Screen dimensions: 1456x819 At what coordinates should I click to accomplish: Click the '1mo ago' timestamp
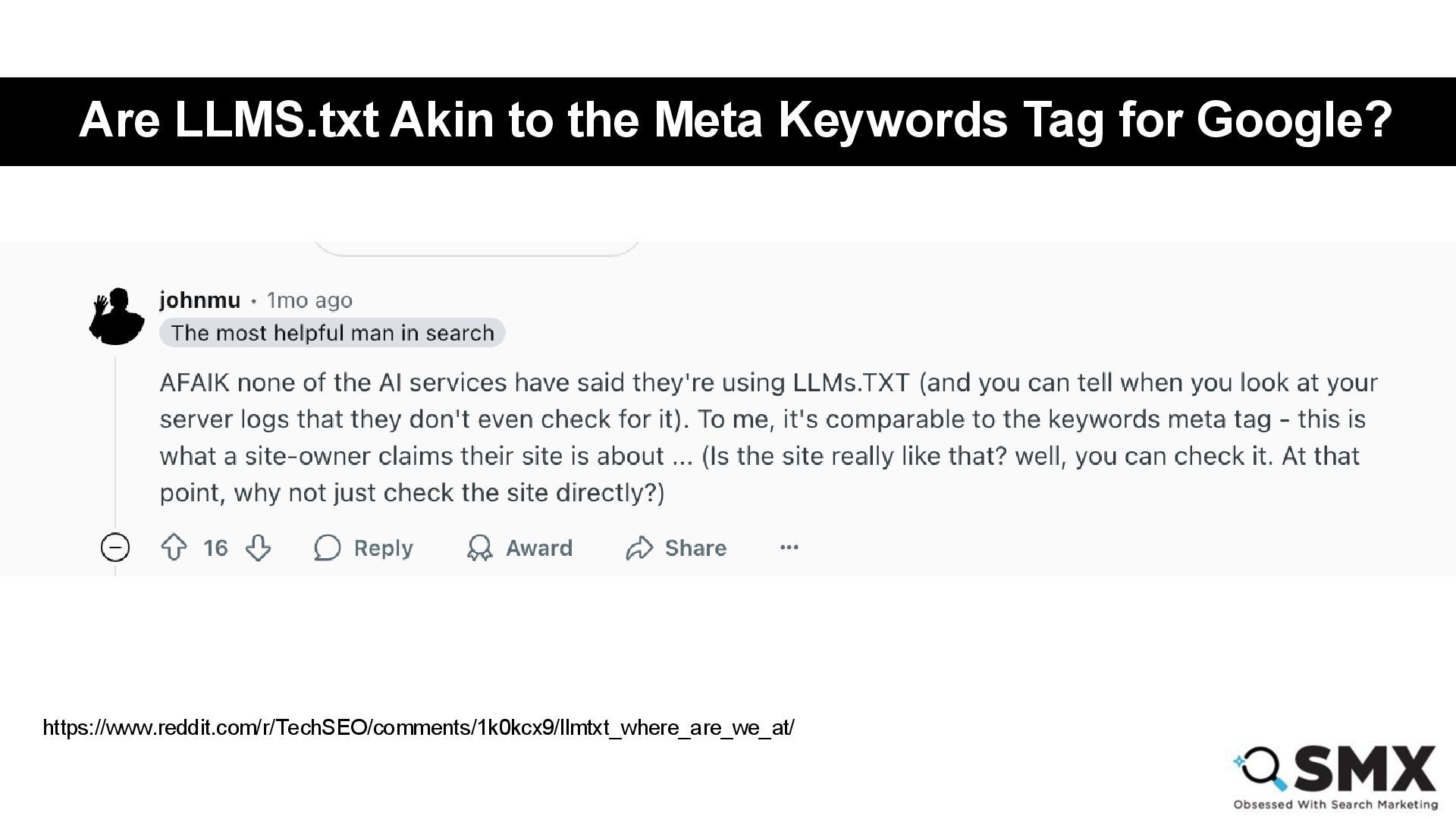pos(309,300)
